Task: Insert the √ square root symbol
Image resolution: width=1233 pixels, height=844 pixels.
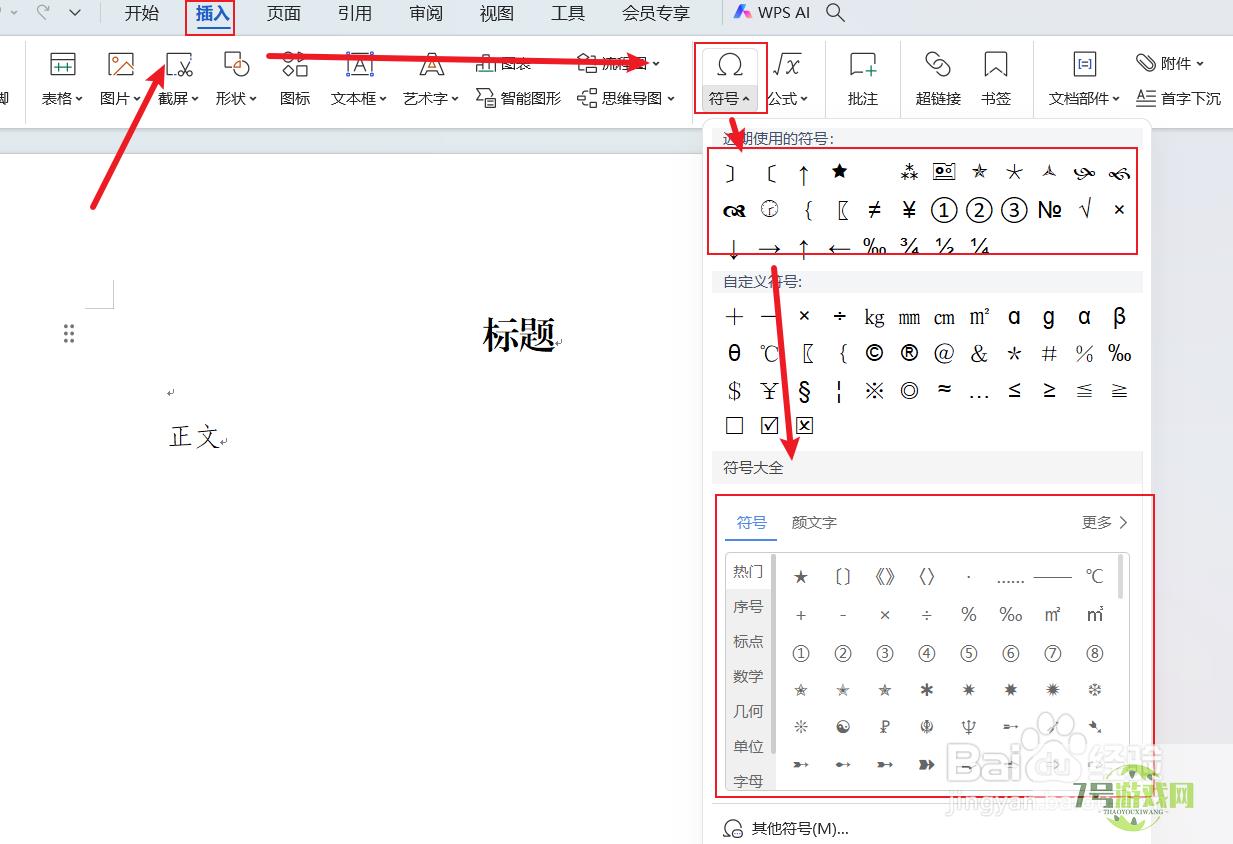Action: 1084,209
